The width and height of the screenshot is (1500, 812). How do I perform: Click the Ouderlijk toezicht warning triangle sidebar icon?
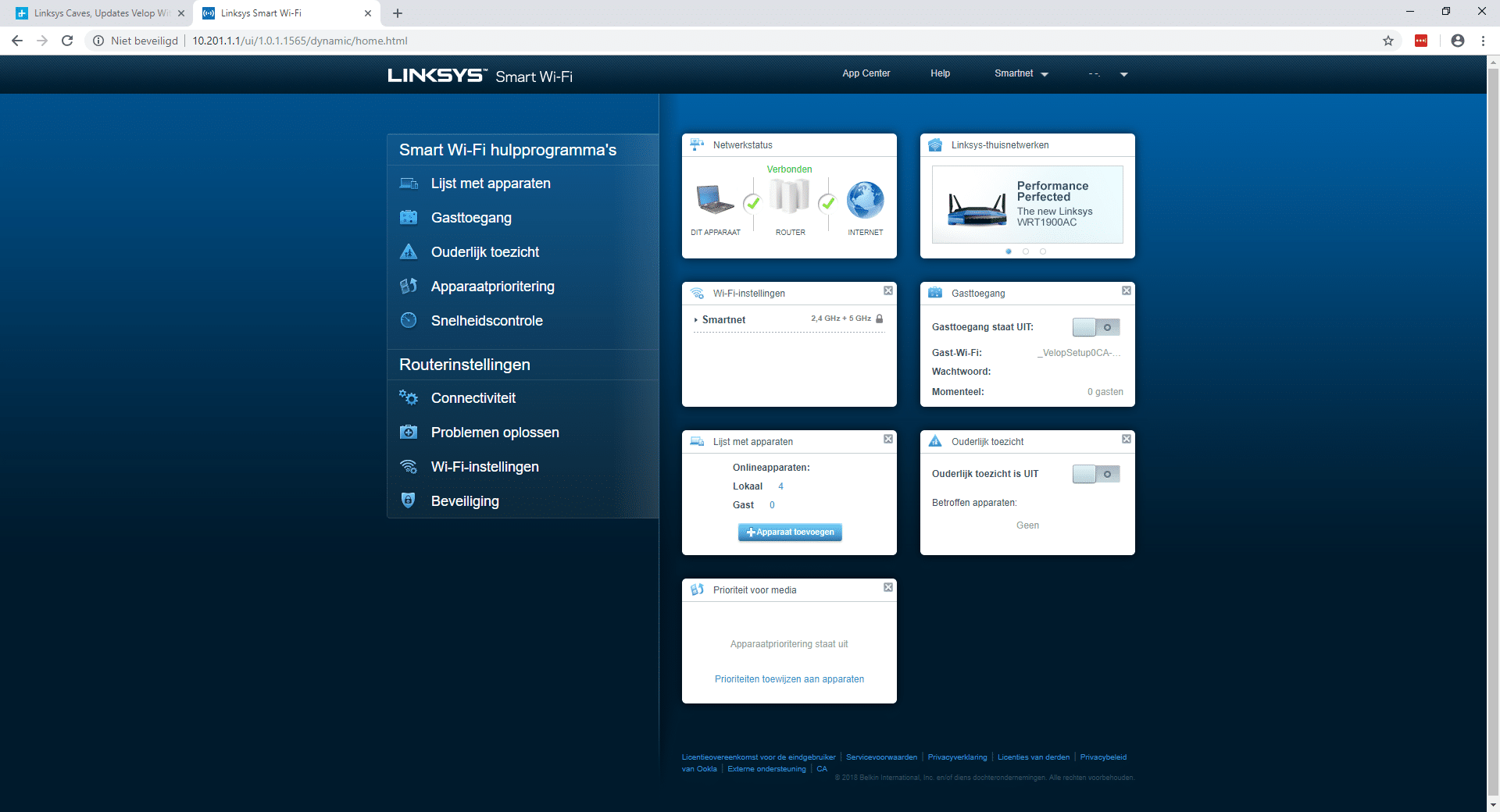click(409, 251)
